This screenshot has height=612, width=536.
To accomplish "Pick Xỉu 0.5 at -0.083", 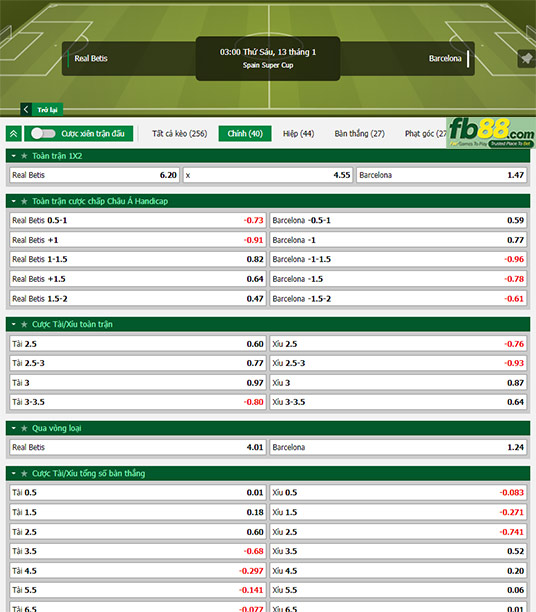I will pyautogui.click(x=398, y=493).
